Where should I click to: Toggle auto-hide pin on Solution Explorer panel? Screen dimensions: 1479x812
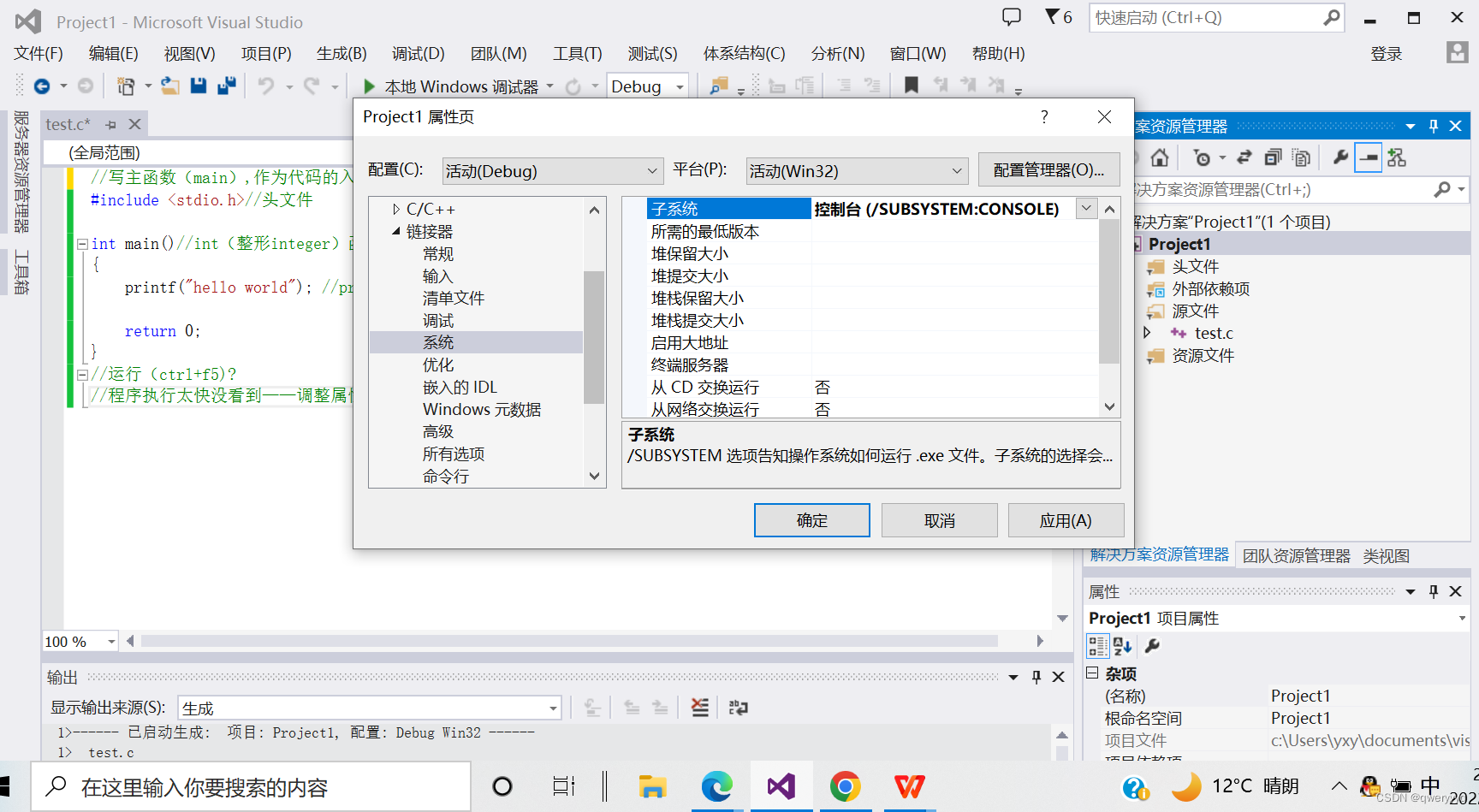tap(1434, 126)
